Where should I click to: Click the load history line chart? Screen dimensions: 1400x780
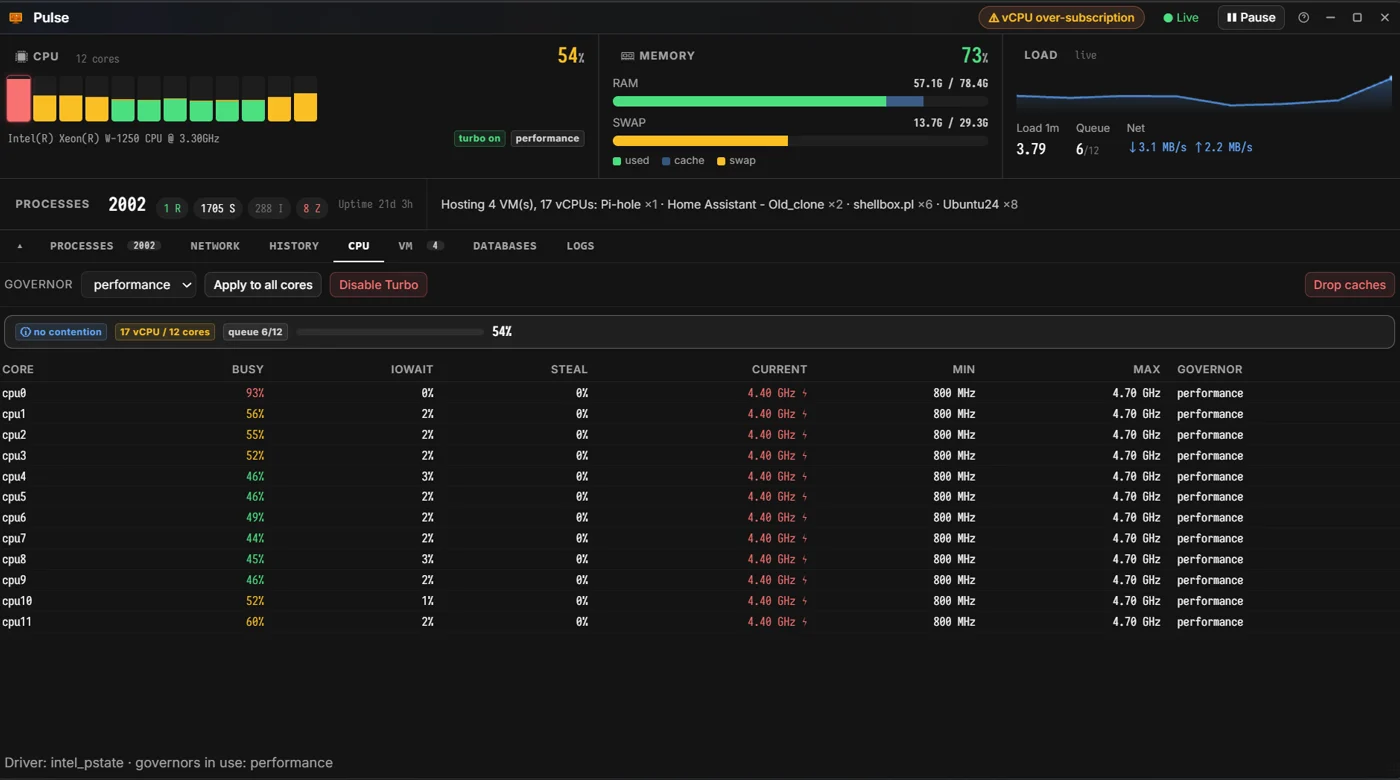pos(1204,93)
